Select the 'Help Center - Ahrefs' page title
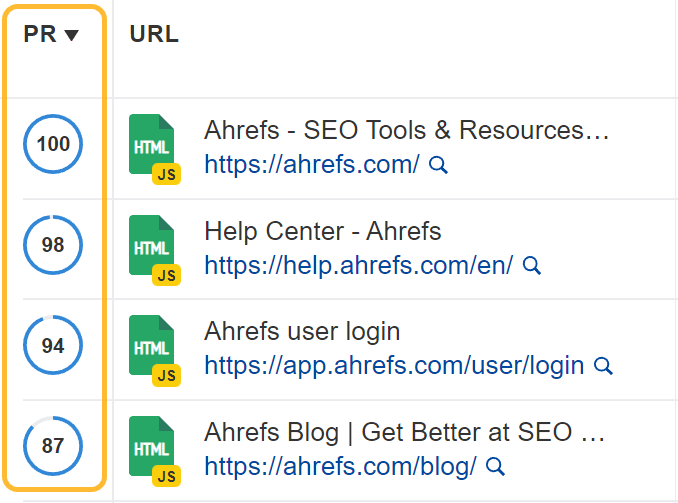The height and width of the screenshot is (503, 678). click(x=323, y=232)
